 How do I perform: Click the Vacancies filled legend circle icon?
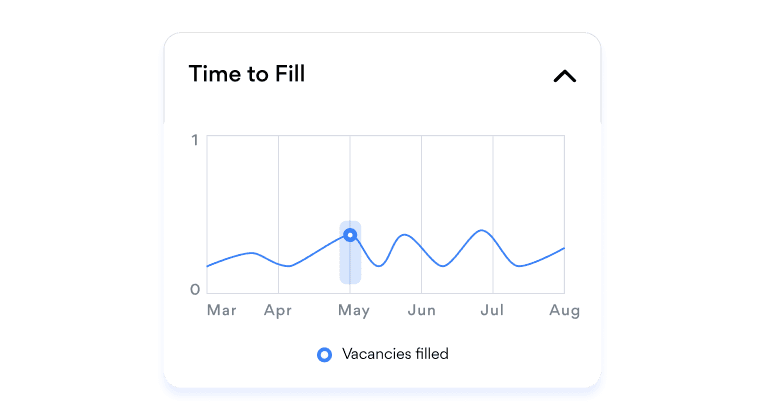coord(324,354)
